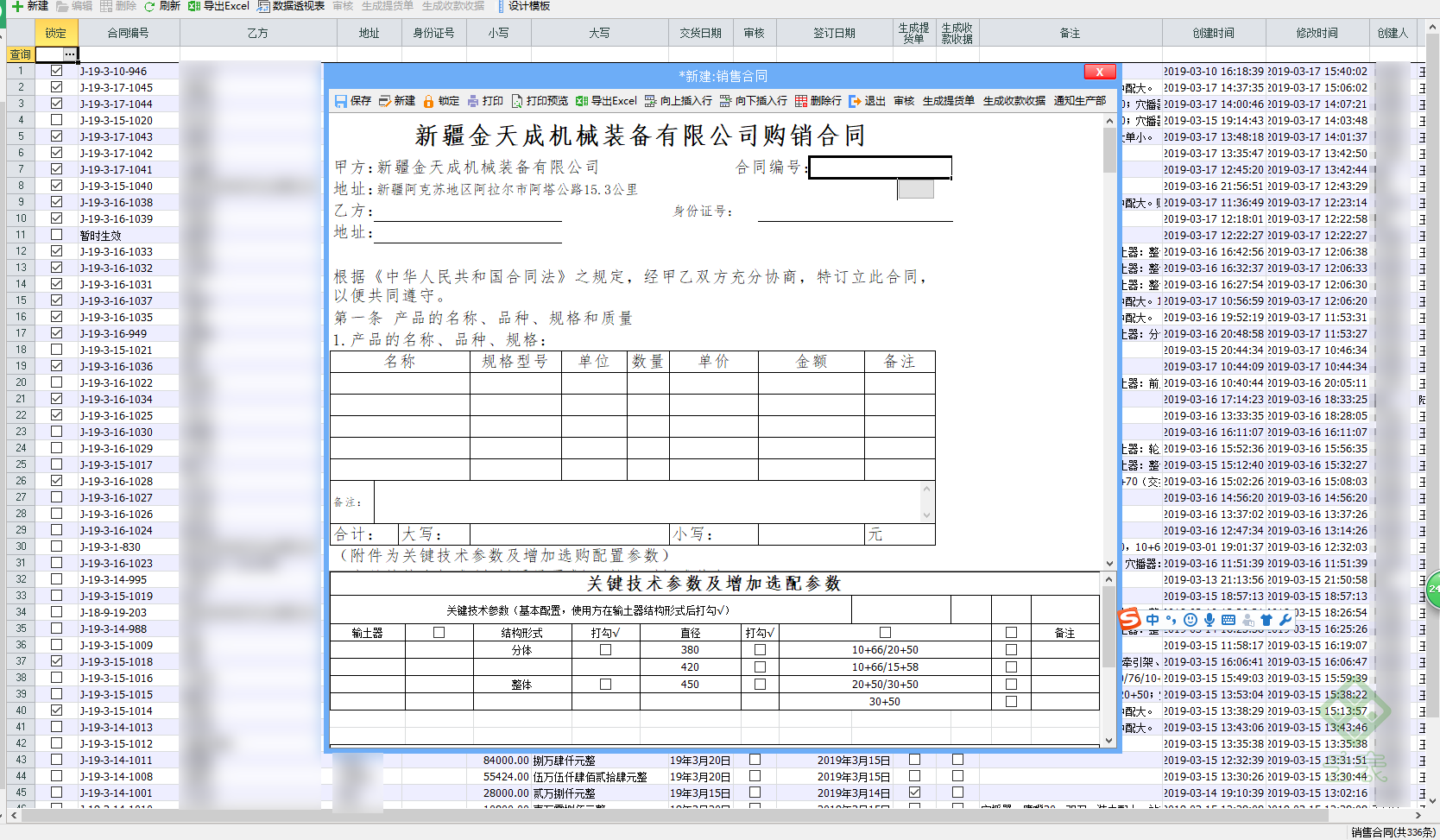Check the 分体 structure checkbox
1440x840 pixels.
[x=605, y=650]
